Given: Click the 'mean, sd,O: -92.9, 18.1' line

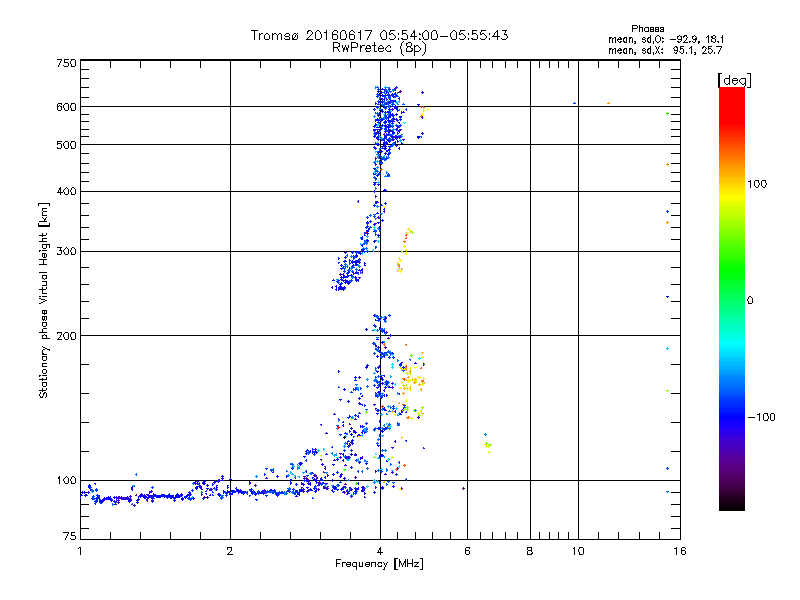Looking at the screenshot, I should [666, 39].
